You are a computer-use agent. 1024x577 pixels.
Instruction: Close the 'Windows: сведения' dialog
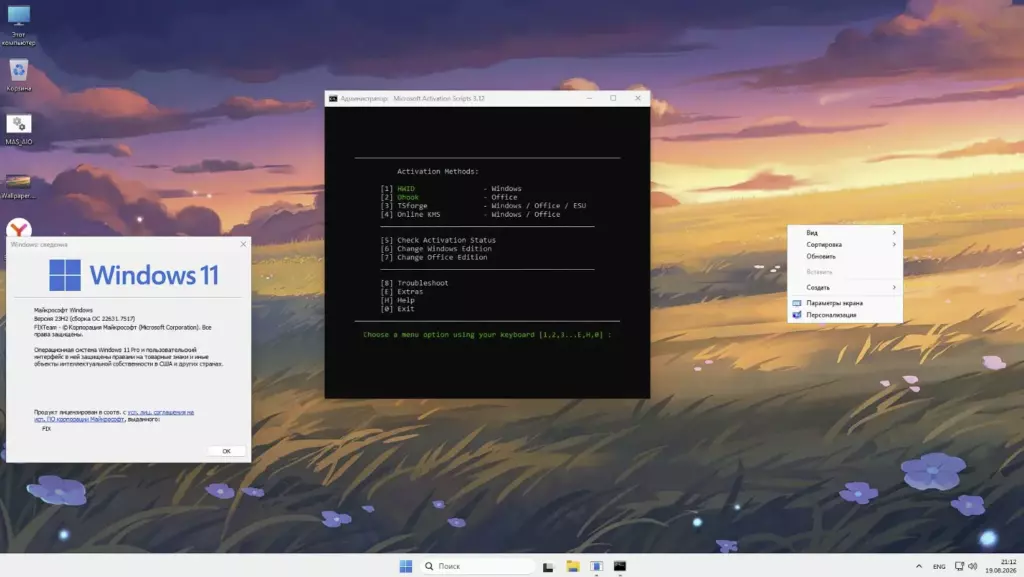(x=243, y=244)
